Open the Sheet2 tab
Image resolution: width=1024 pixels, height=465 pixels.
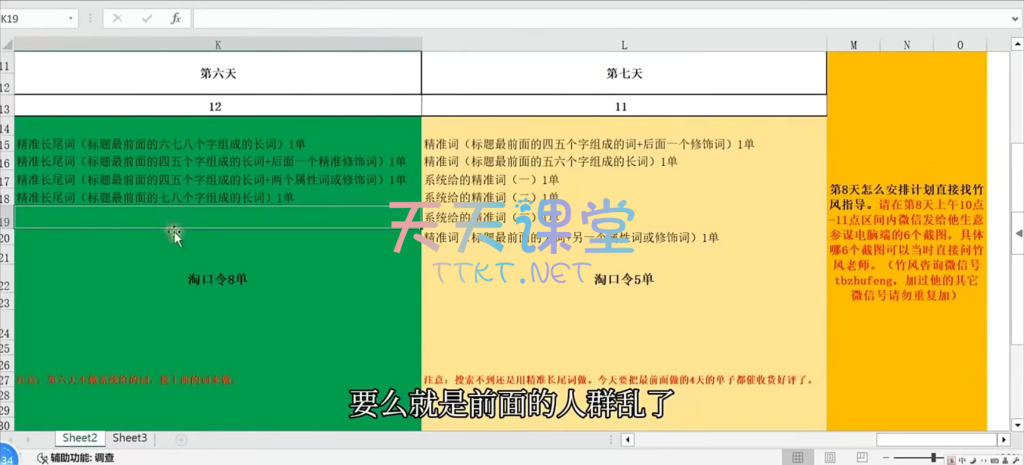point(80,438)
